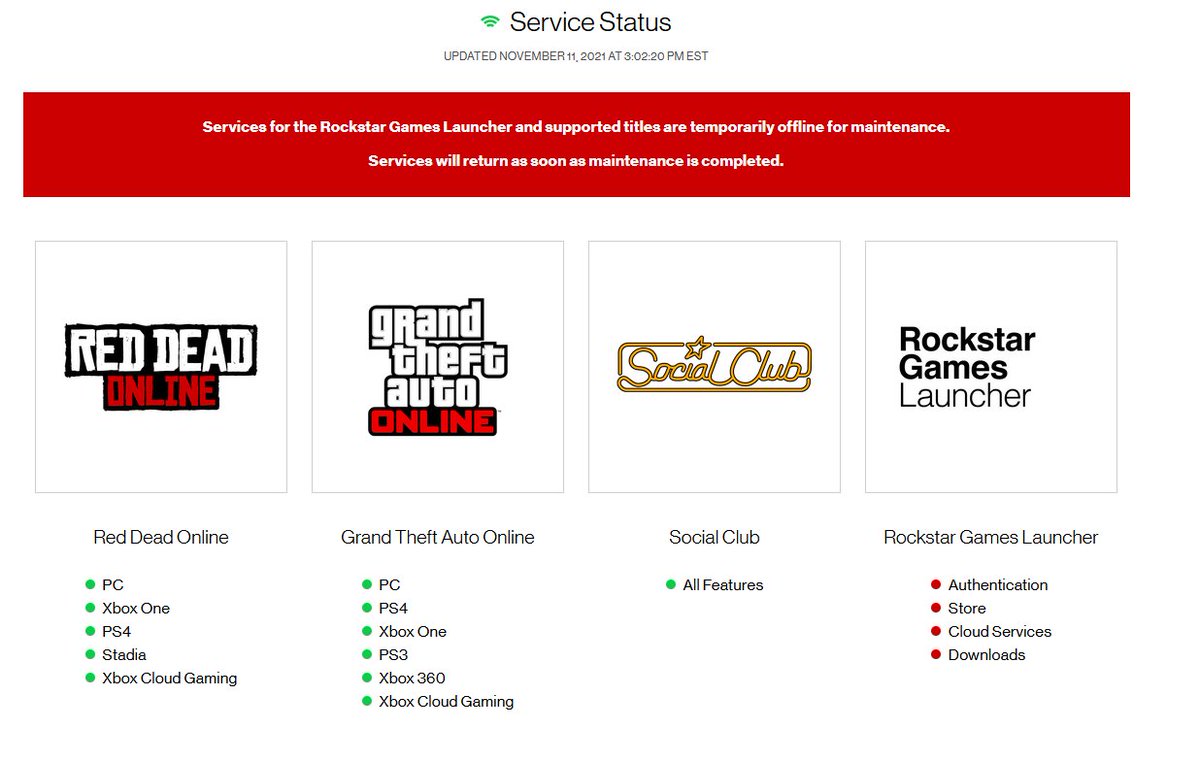The width and height of the screenshot is (1200, 762).
Task: Click the red status dot beside Store
Action: 936,607
